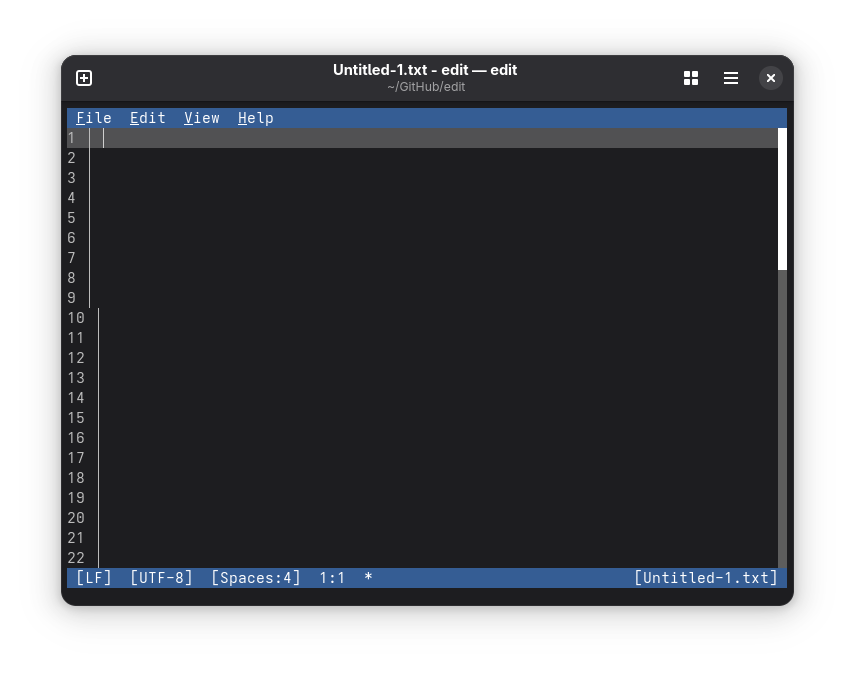855x673 pixels.
Task: Click the unsaved changes asterisk in status bar
Action: (x=369, y=576)
